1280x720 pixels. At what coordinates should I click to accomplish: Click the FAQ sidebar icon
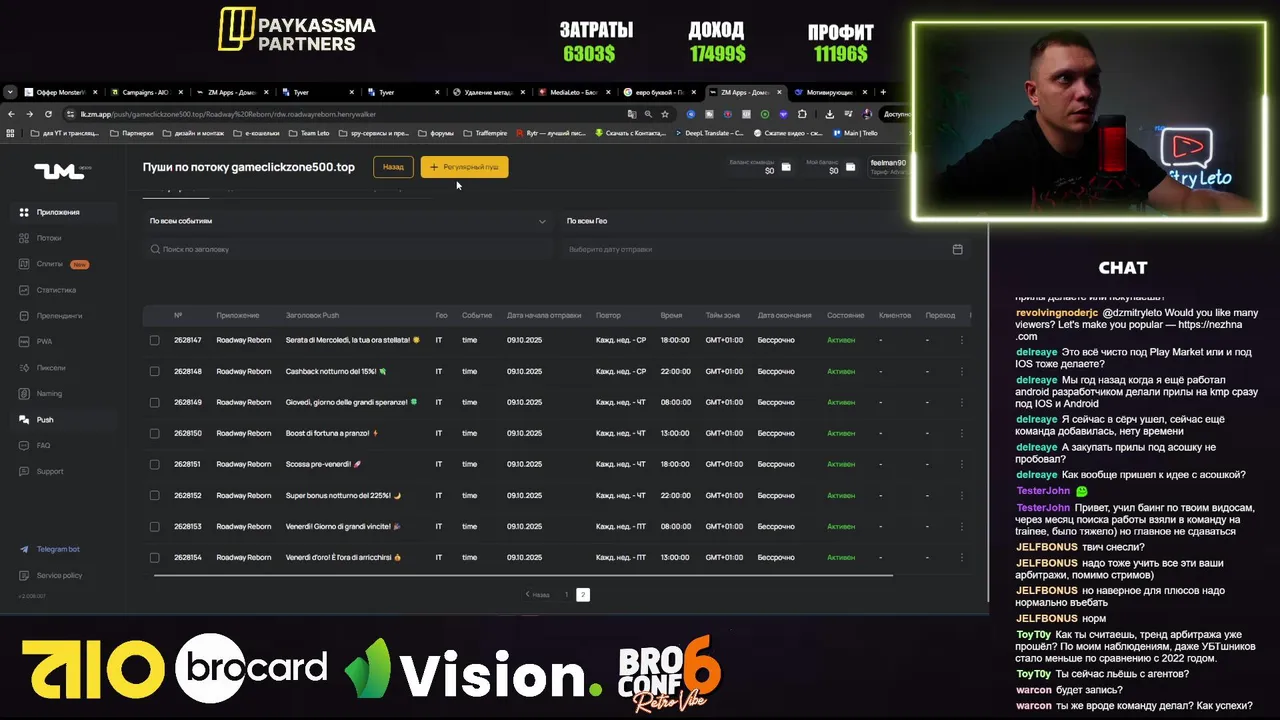tap(25, 446)
